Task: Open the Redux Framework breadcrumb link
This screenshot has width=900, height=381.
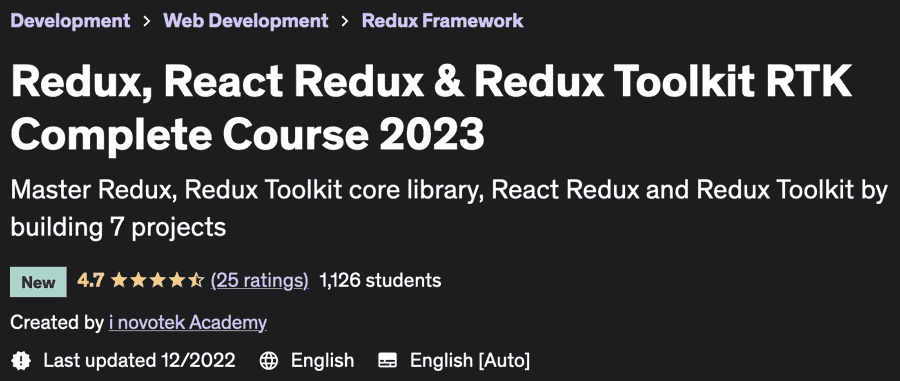Action: click(x=443, y=21)
